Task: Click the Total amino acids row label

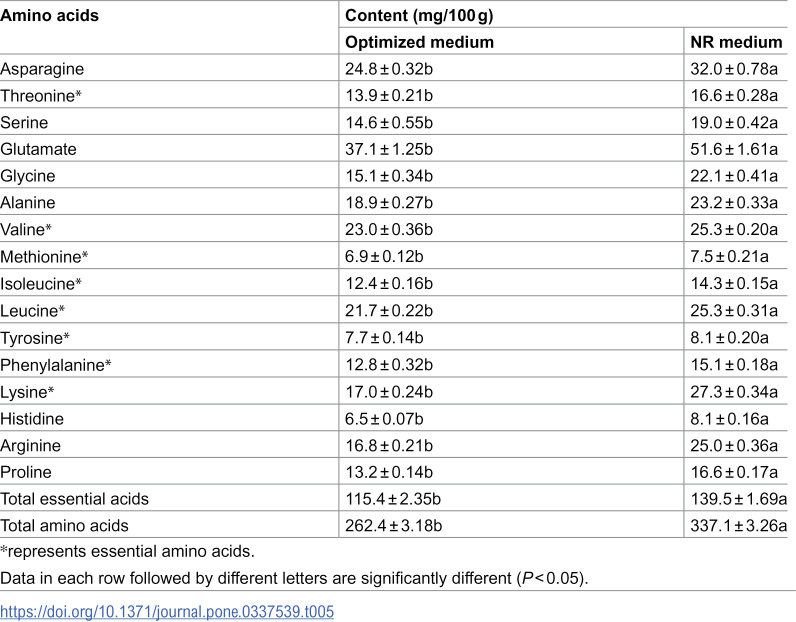Action: (x=64, y=526)
